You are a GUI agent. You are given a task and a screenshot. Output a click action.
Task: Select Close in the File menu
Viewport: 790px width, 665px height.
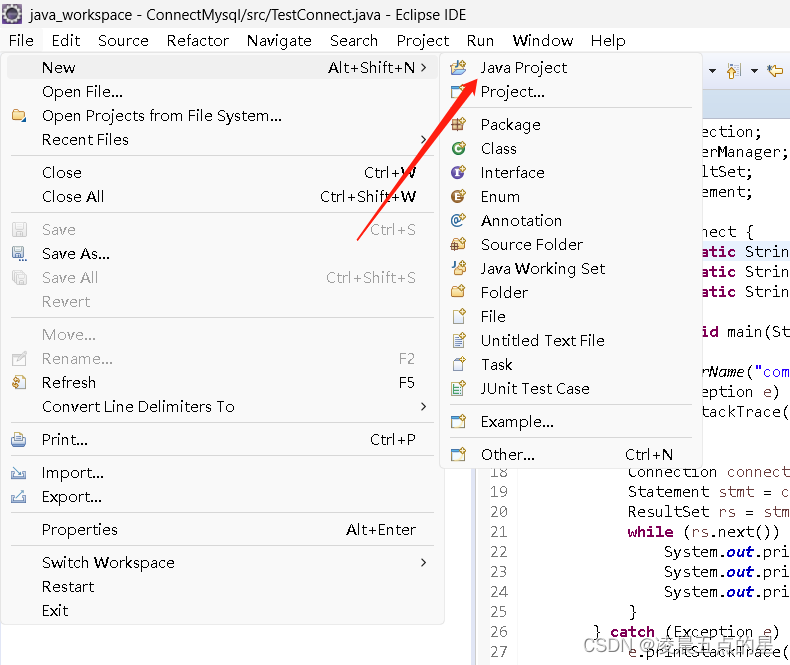click(220, 172)
